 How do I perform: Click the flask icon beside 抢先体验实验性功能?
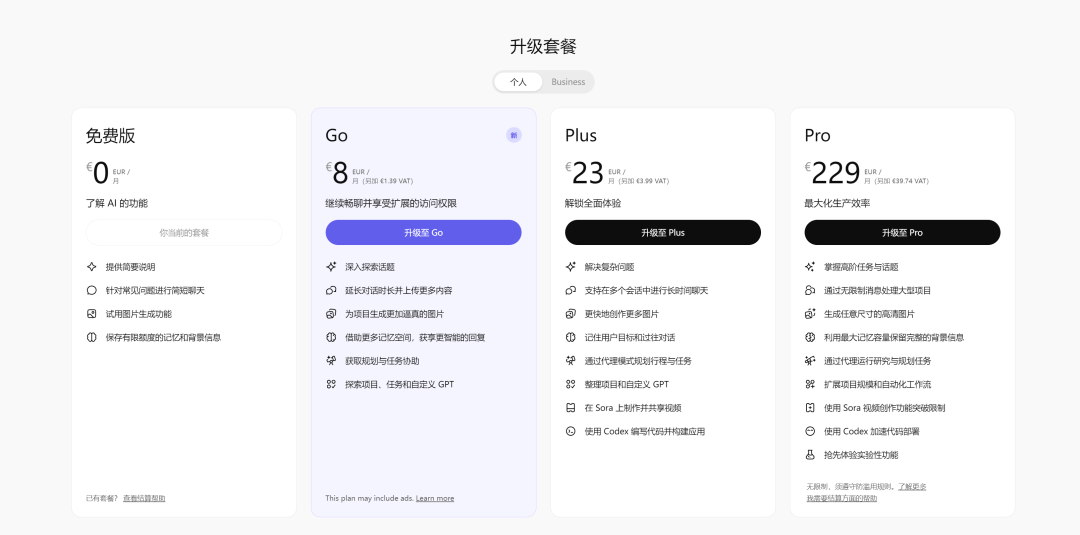[x=810, y=455]
